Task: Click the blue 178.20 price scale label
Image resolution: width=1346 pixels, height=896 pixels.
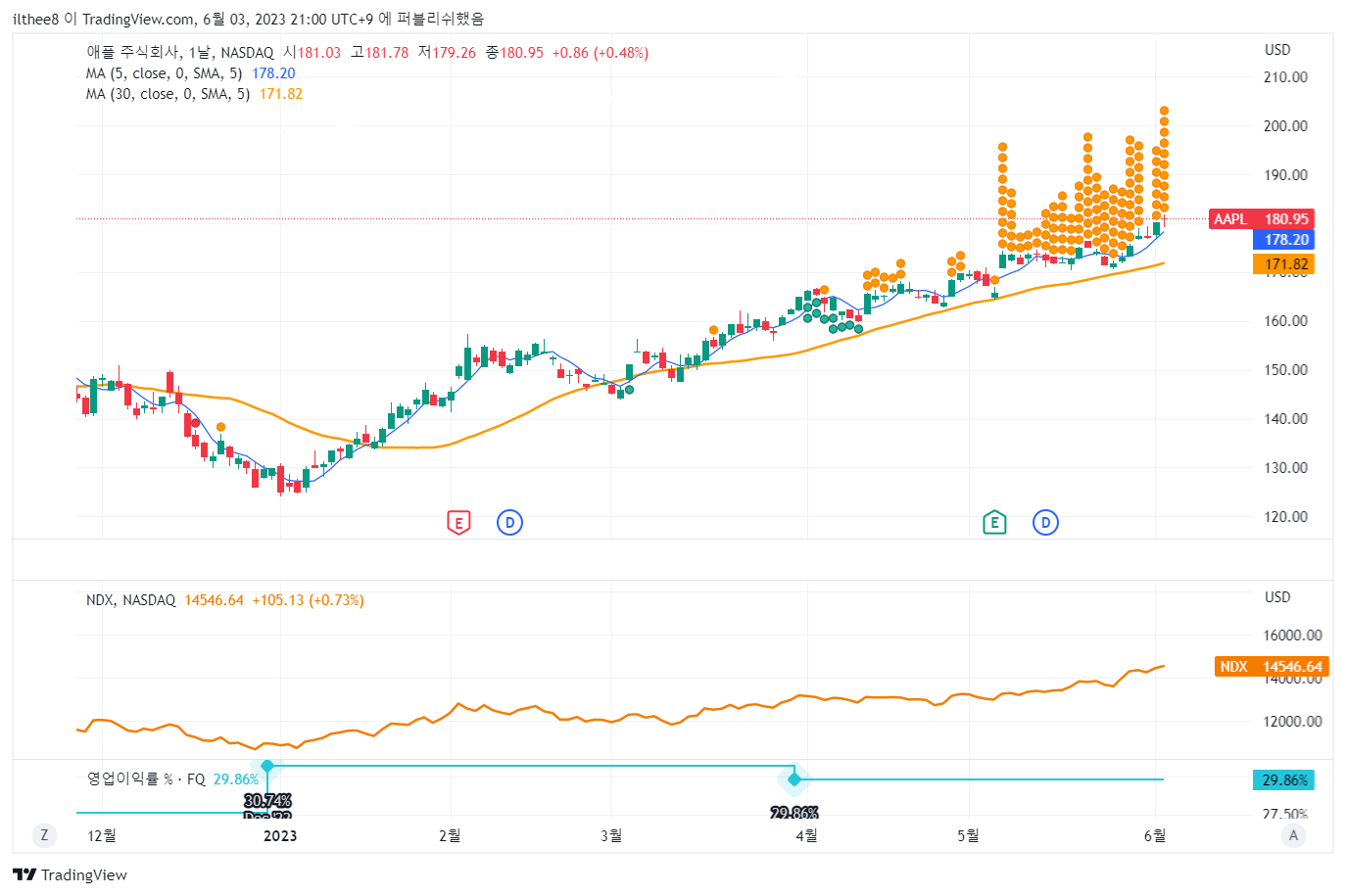Action: (x=1283, y=240)
